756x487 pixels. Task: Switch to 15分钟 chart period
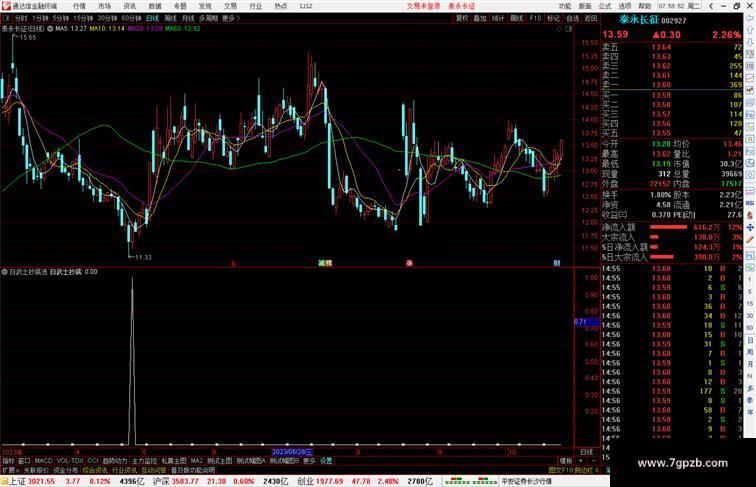[x=83, y=18]
